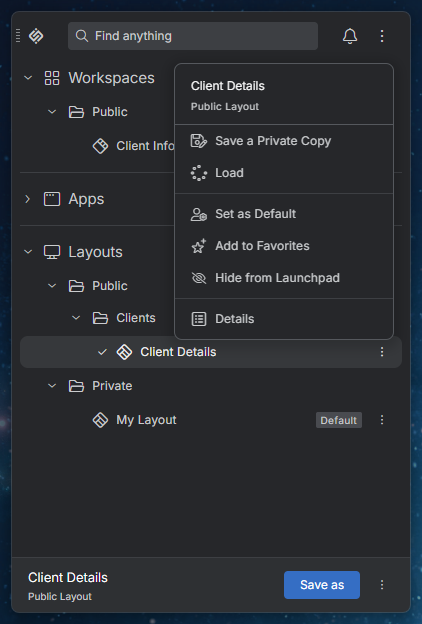Click the Details list icon
Image resolution: width=422 pixels, height=624 pixels.
[199, 319]
